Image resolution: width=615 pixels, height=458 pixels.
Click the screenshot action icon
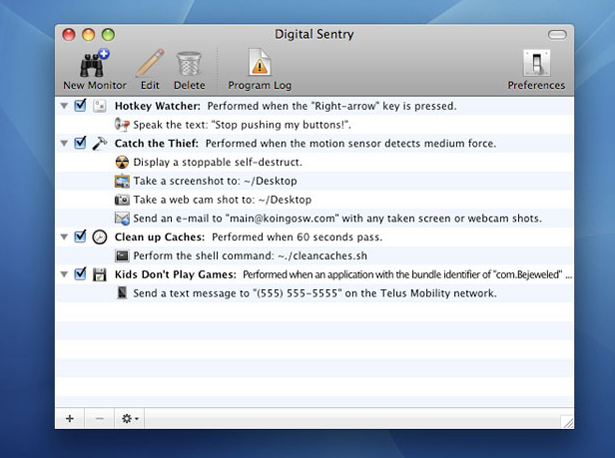click(122, 181)
